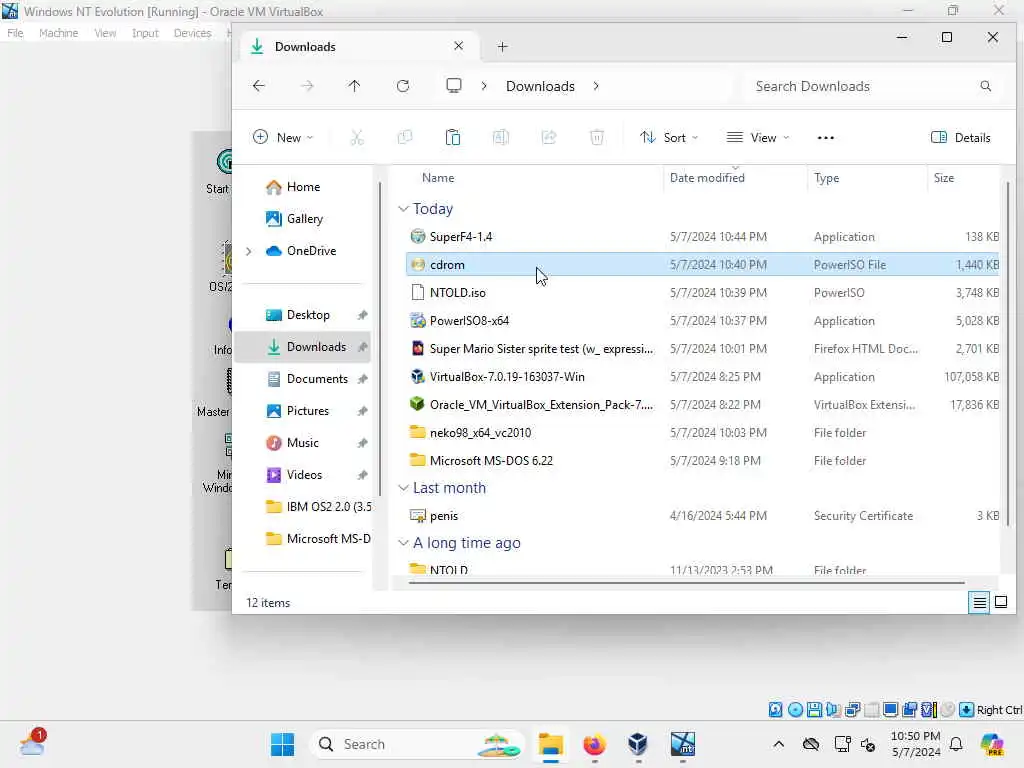Image resolution: width=1024 pixels, height=768 pixels.
Task: Toggle the Details pane button
Action: coord(960,137)
